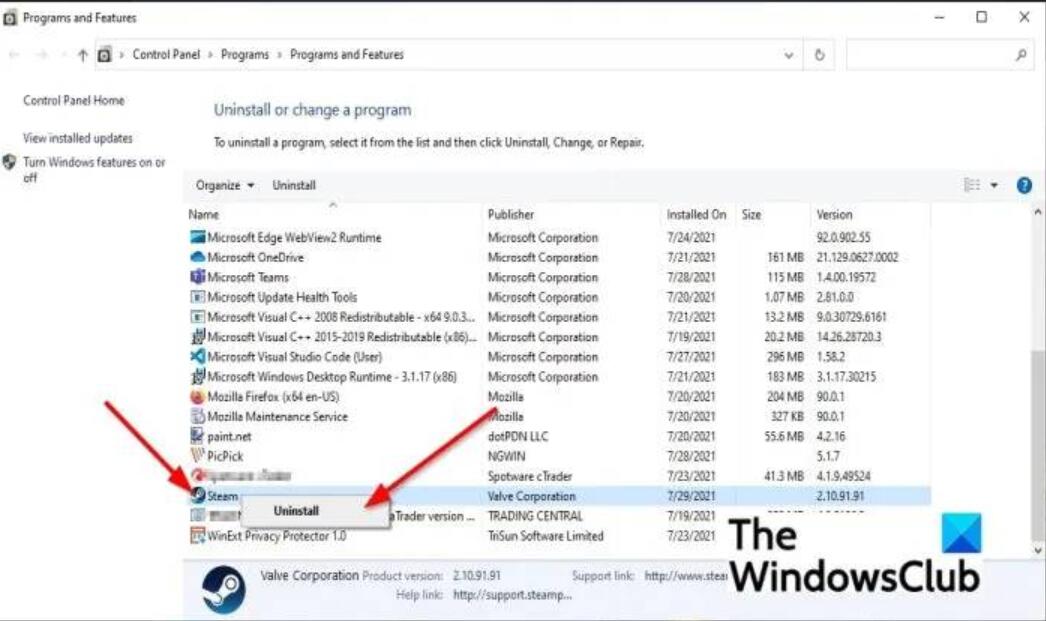Click the Visual C++ 2015-2019 Redistributable icon
Image resolution: width=1046 pixels, height=621 pixels.
pos(197,337)
